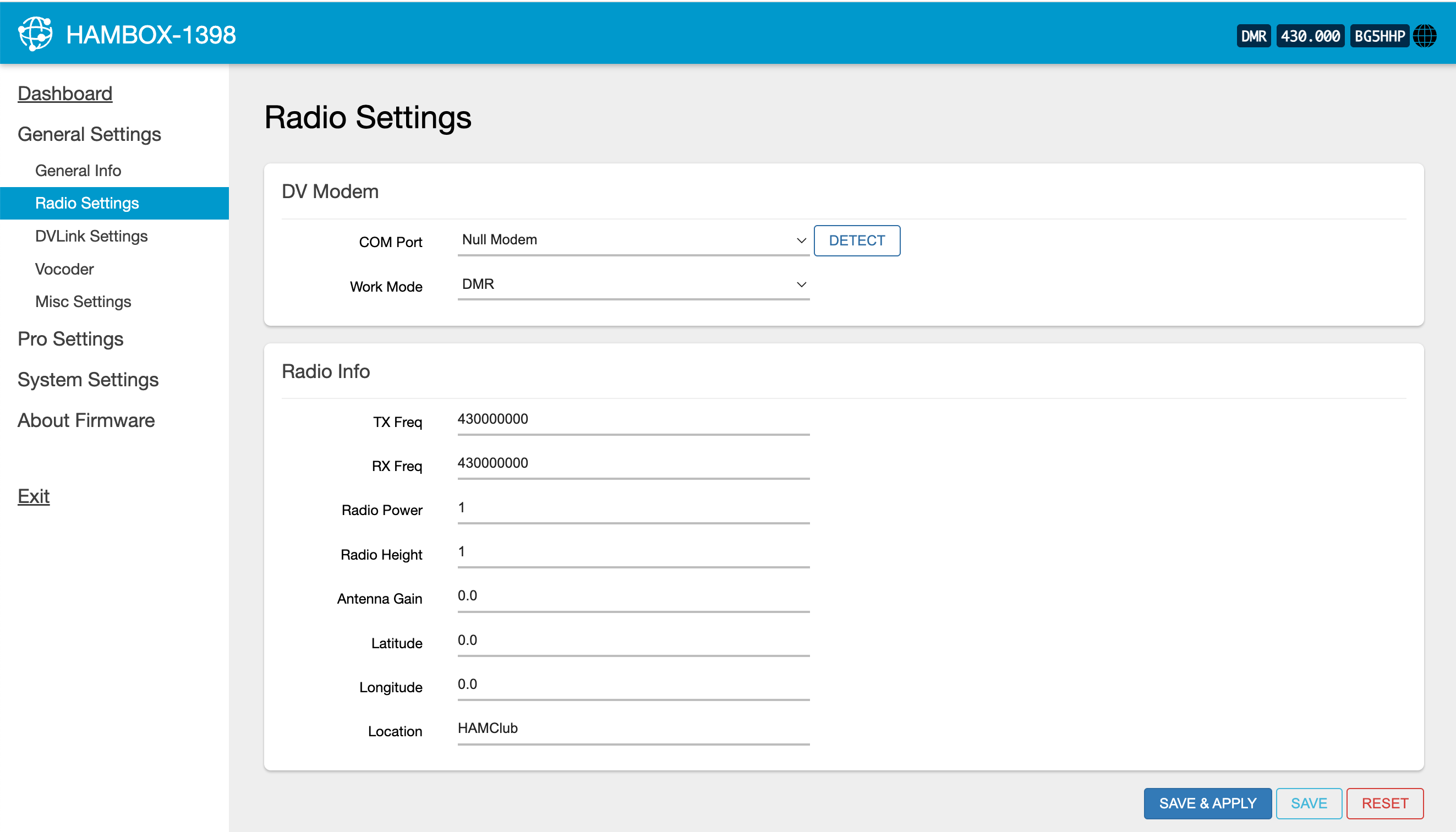Click the RX Freq label
This screenshot has width=1456, height=832.
point(397,466)
